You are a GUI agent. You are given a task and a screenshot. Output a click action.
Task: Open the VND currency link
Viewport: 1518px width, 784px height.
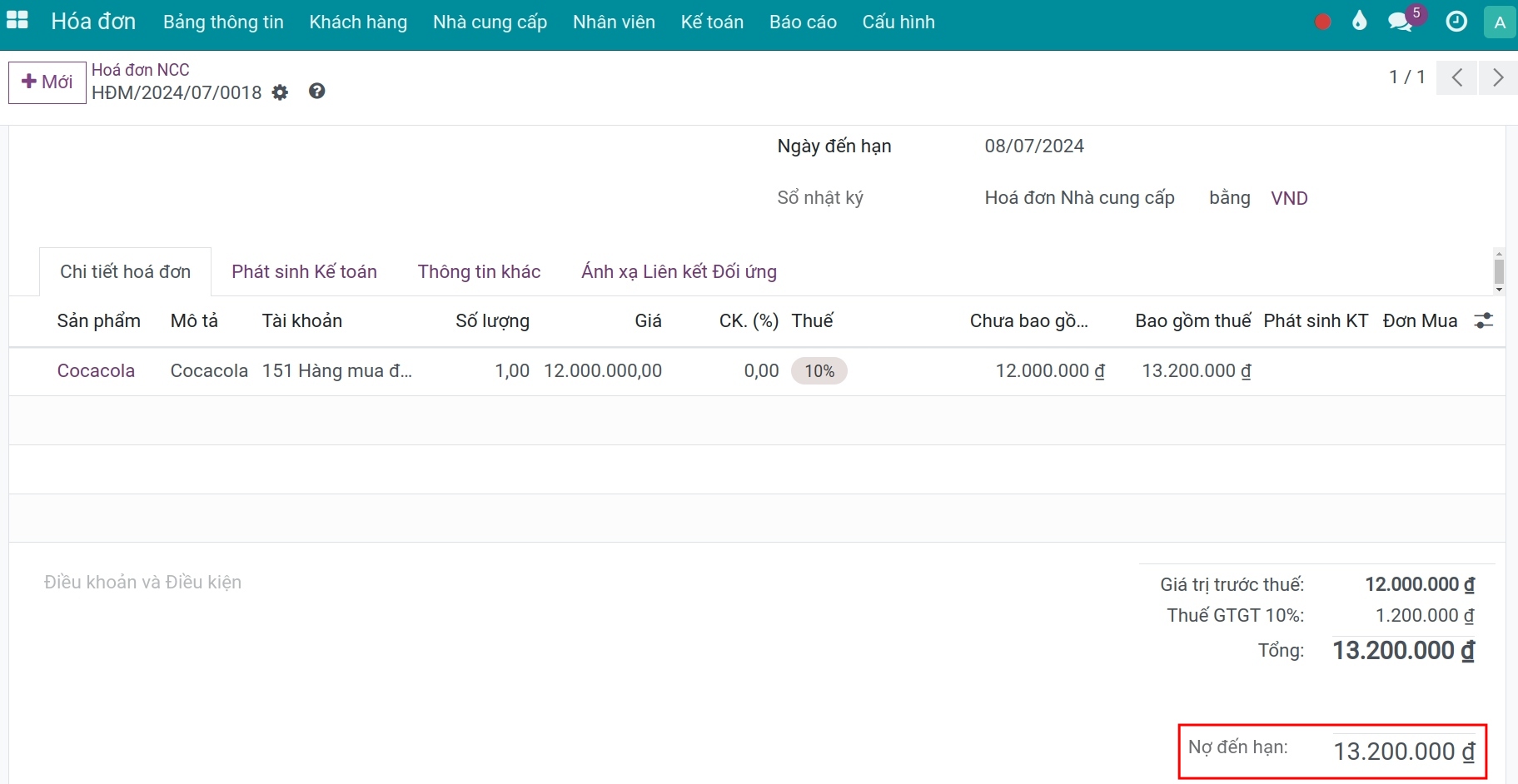(x=1289, y=198)
